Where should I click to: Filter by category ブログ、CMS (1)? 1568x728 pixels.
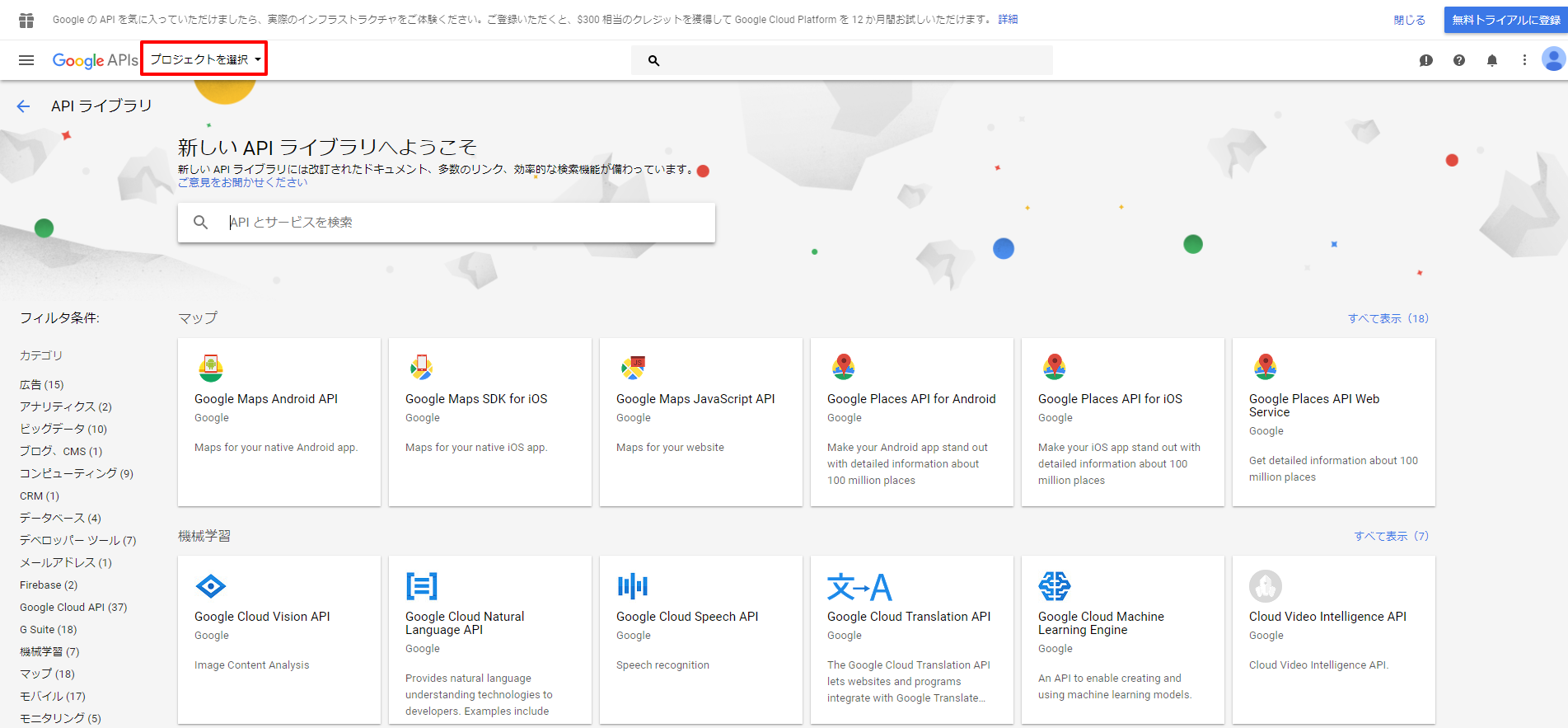[61, 451]
